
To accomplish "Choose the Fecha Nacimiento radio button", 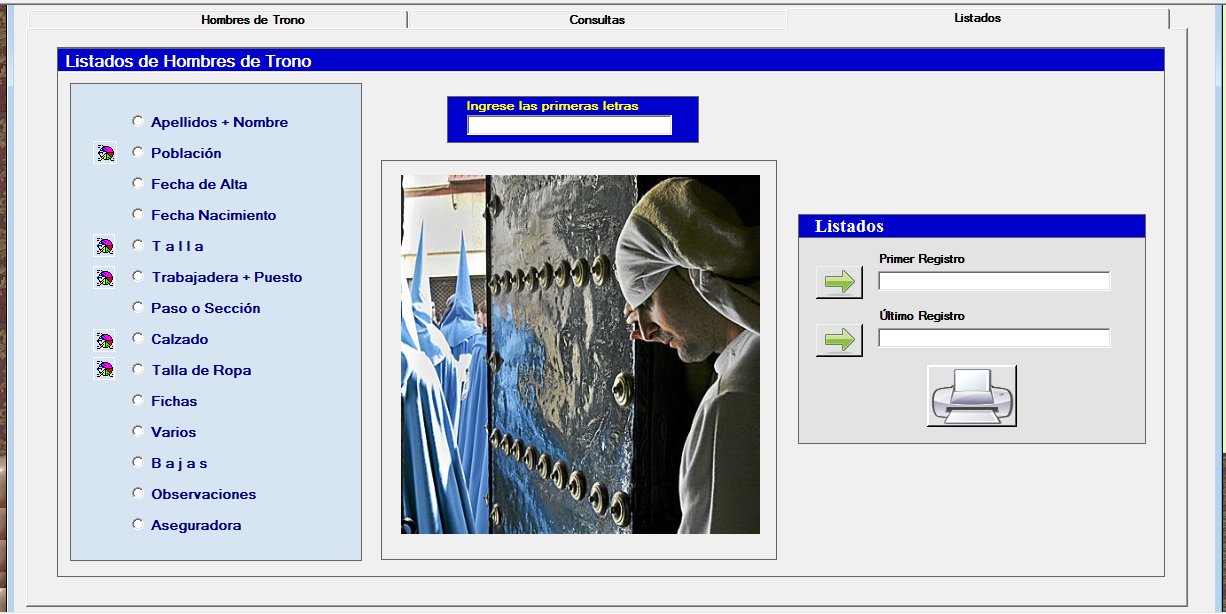I will click(138, 214).
